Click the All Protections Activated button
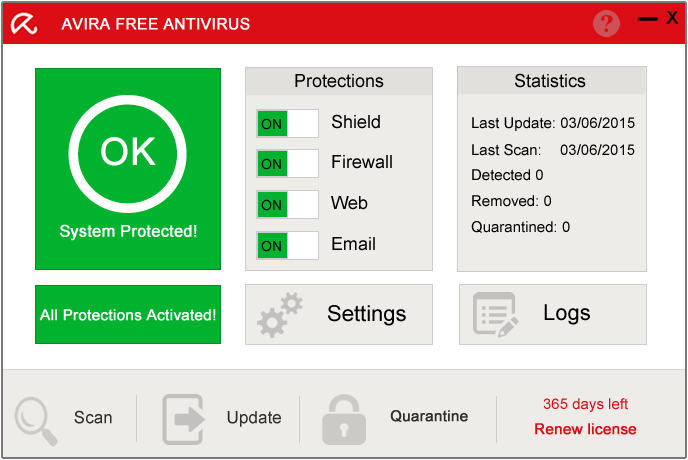The image size is (688, 460). point(128,314)
